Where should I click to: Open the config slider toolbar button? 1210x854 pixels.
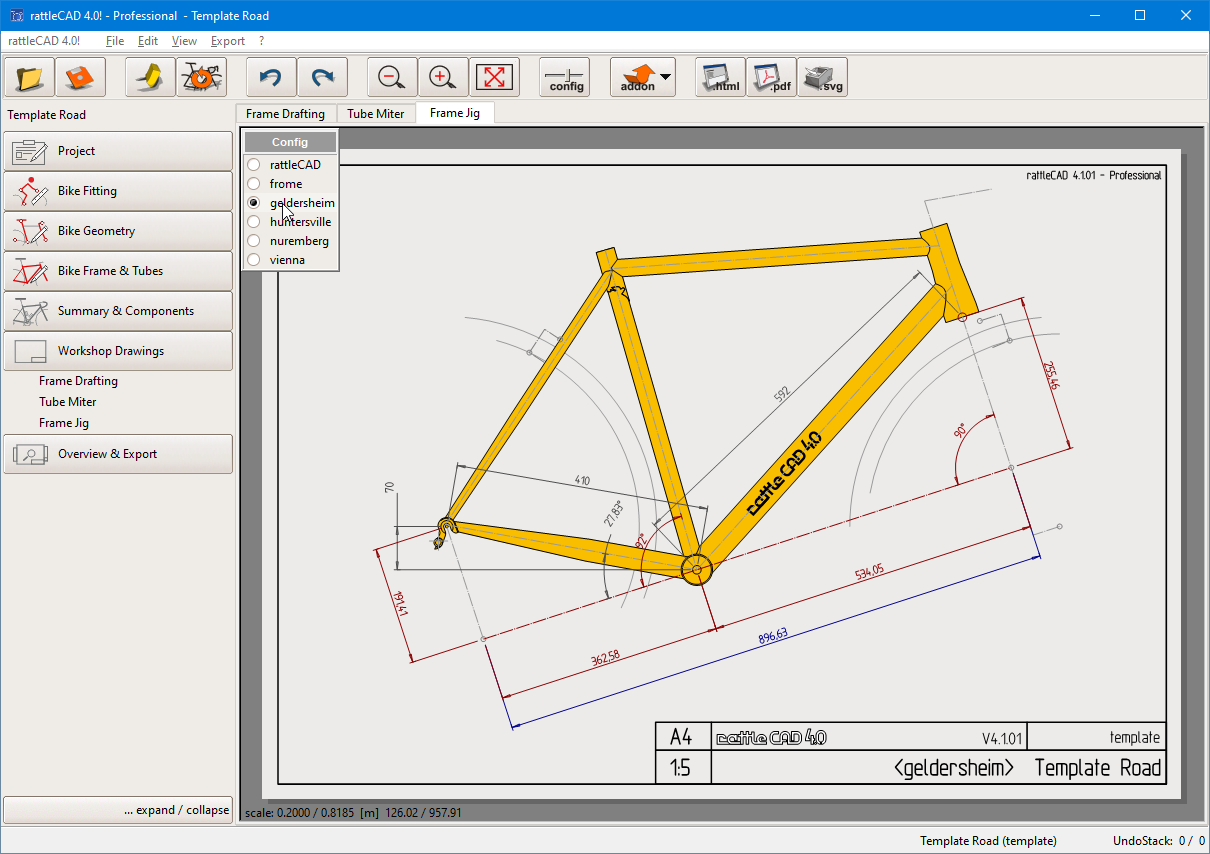pos(566,77)
